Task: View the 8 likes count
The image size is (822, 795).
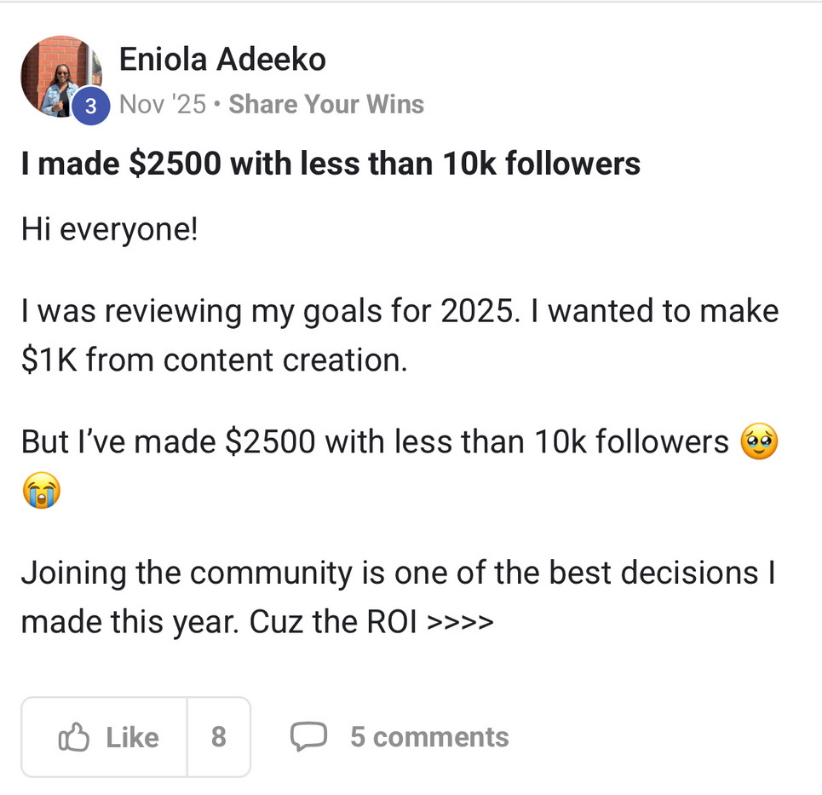Action: (219, 738)
